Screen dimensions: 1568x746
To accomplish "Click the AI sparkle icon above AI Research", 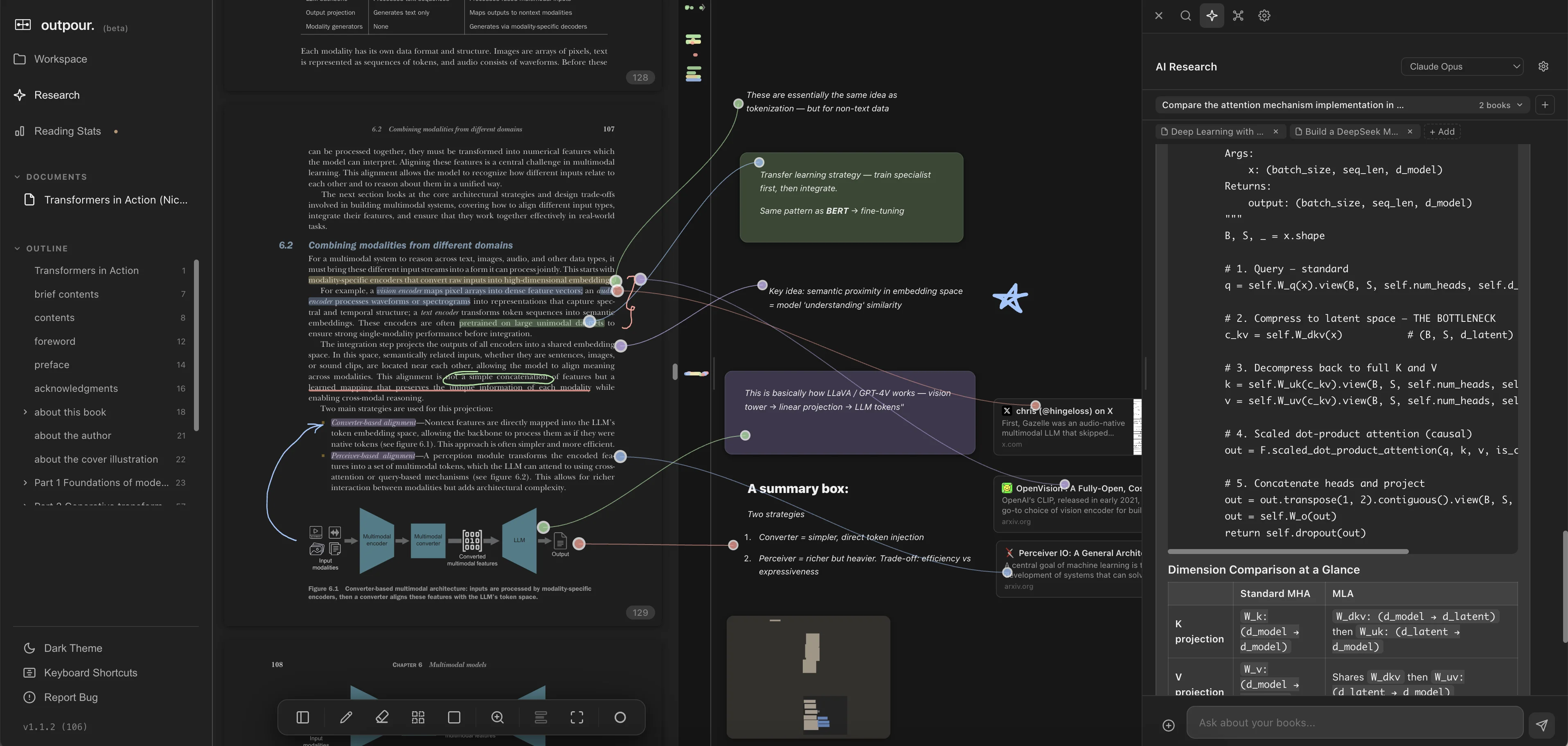I will [x=1212, y=15].
